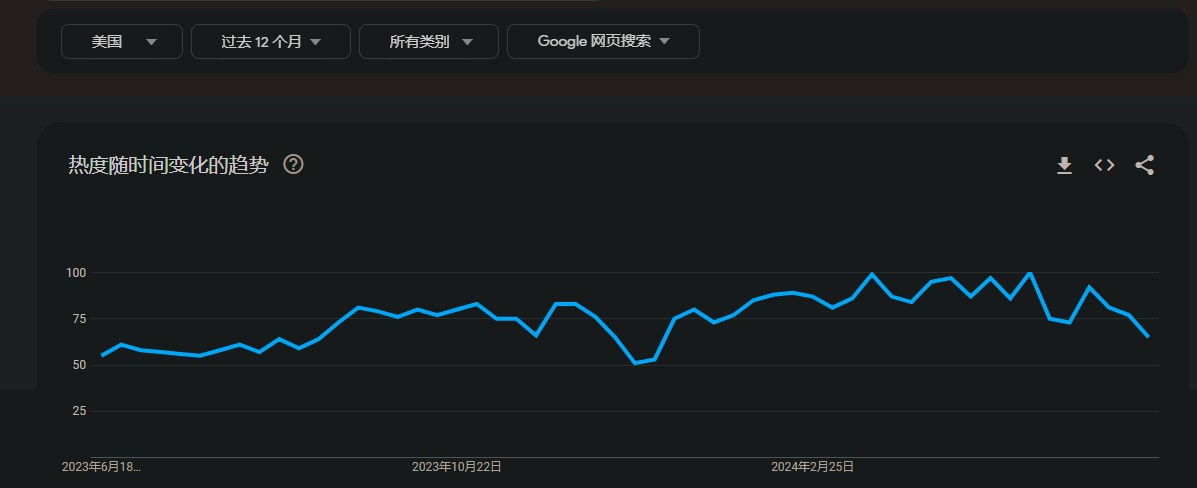Image resolution: width=1197 pixels, height=488 pixels.
Task: Click the embed code icon
Action: (1104, 165)
